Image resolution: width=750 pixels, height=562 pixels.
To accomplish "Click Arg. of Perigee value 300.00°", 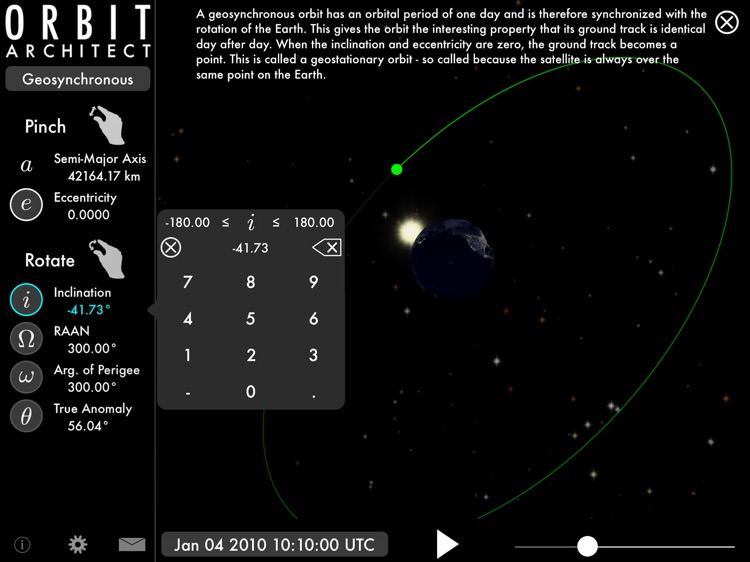I will pos(92,387).
